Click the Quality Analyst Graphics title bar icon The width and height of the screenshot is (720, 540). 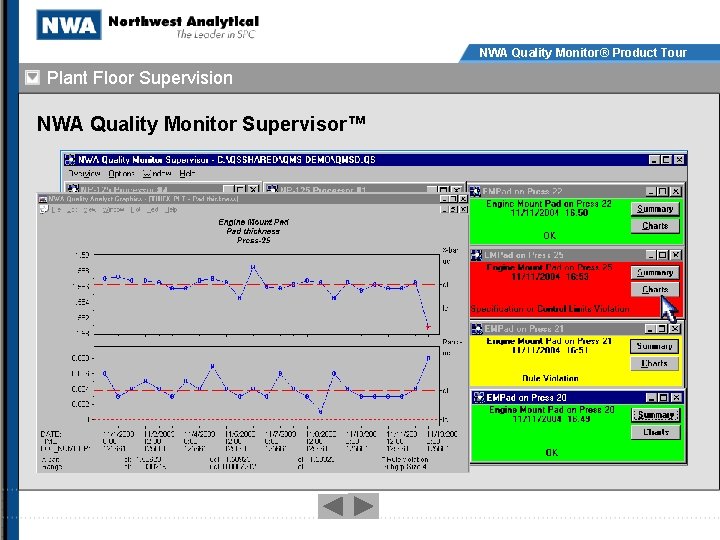coord(43,199)
